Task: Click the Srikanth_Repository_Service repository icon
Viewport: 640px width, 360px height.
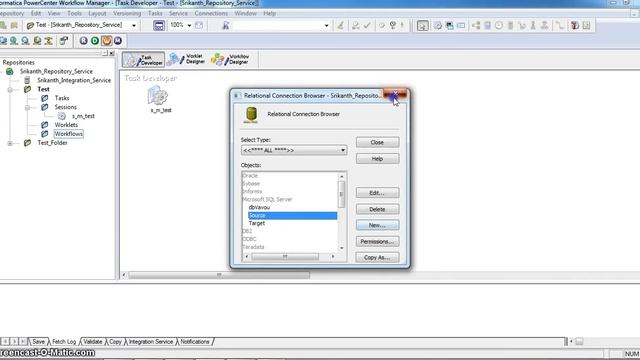Action: point(9,71)
